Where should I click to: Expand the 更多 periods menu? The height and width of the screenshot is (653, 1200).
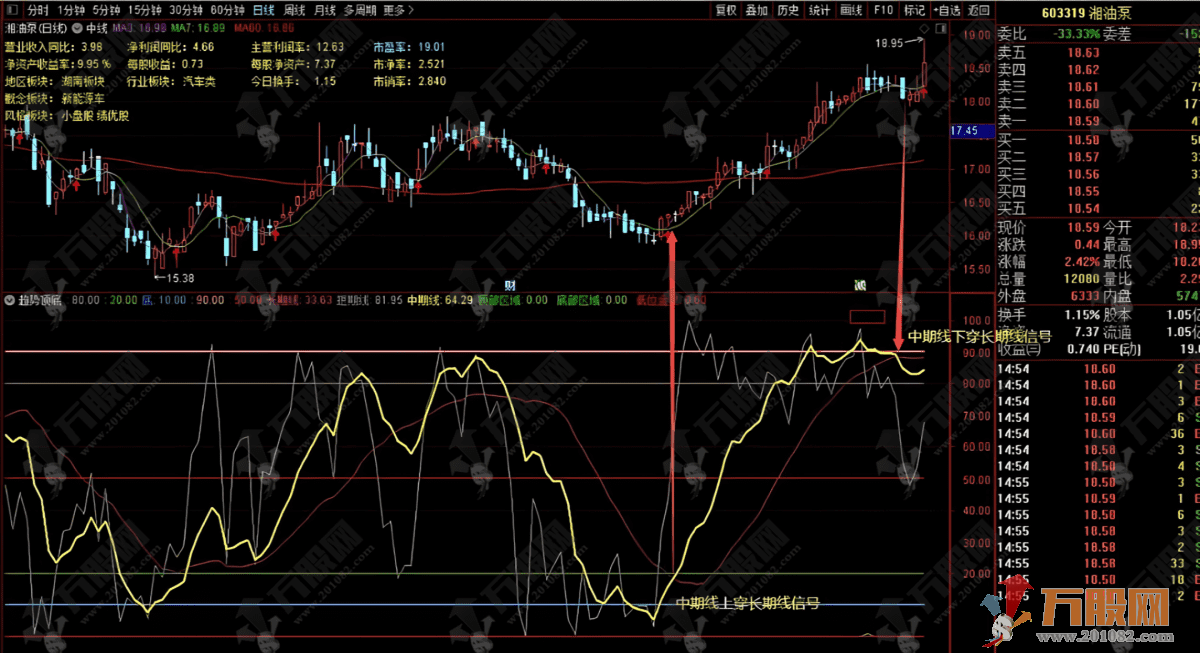point(398,10)
